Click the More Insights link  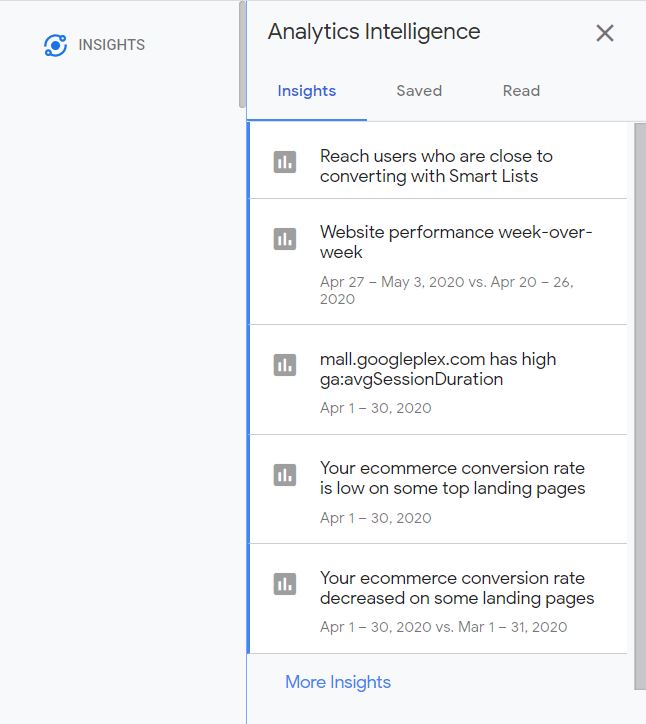(338, 682)
